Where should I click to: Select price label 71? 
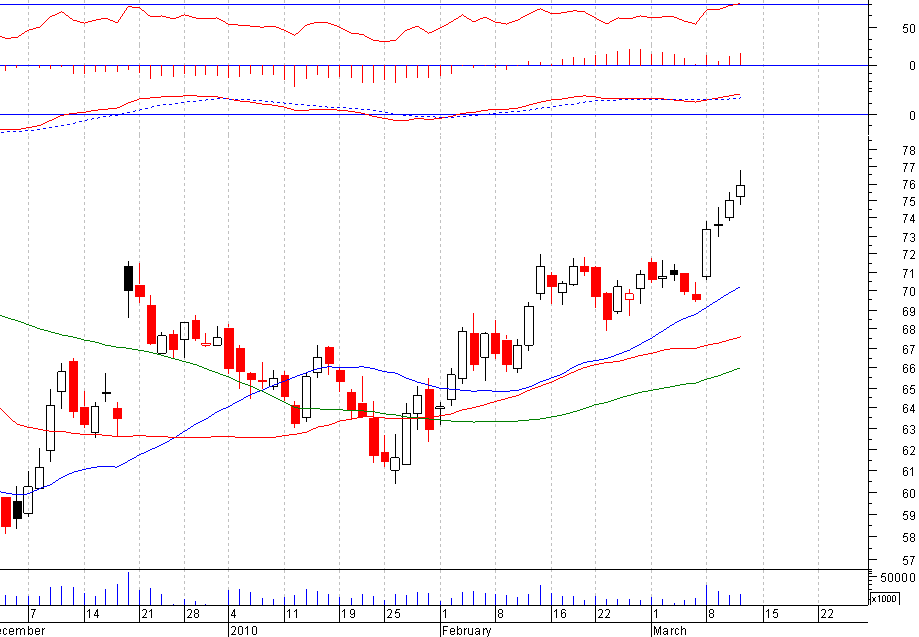[908, 274]
